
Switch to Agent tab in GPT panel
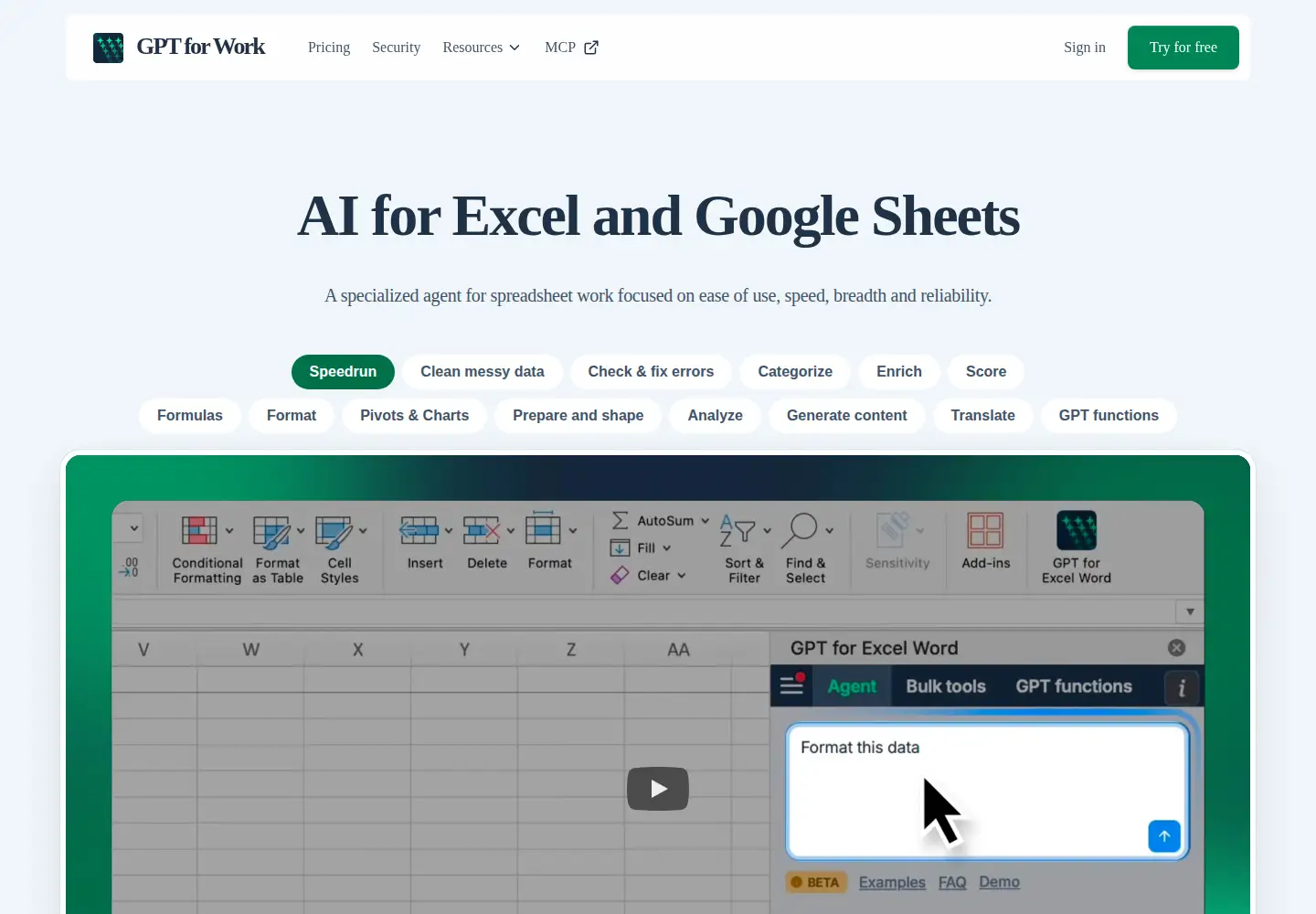tap(852, 686)
